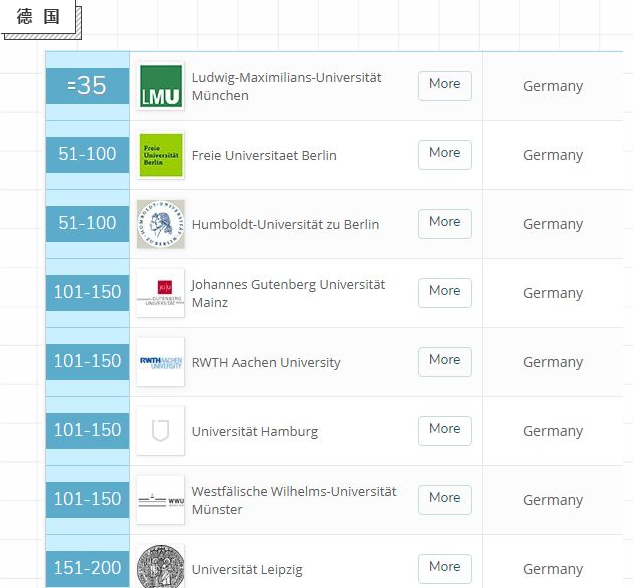Select the 151-200 rank for Universität Leipzig
The height and width of the screenshot is (588, 633).
point(87,569)
